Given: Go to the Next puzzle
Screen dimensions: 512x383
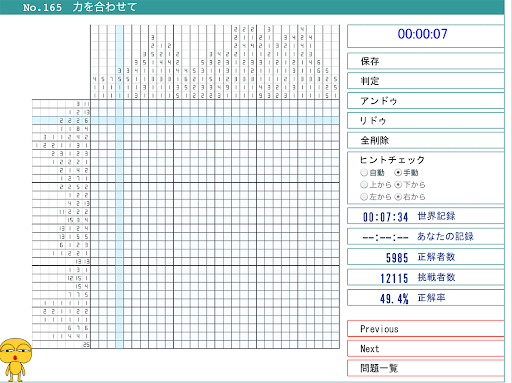Looking at the screenshot, I should [426, 349].
